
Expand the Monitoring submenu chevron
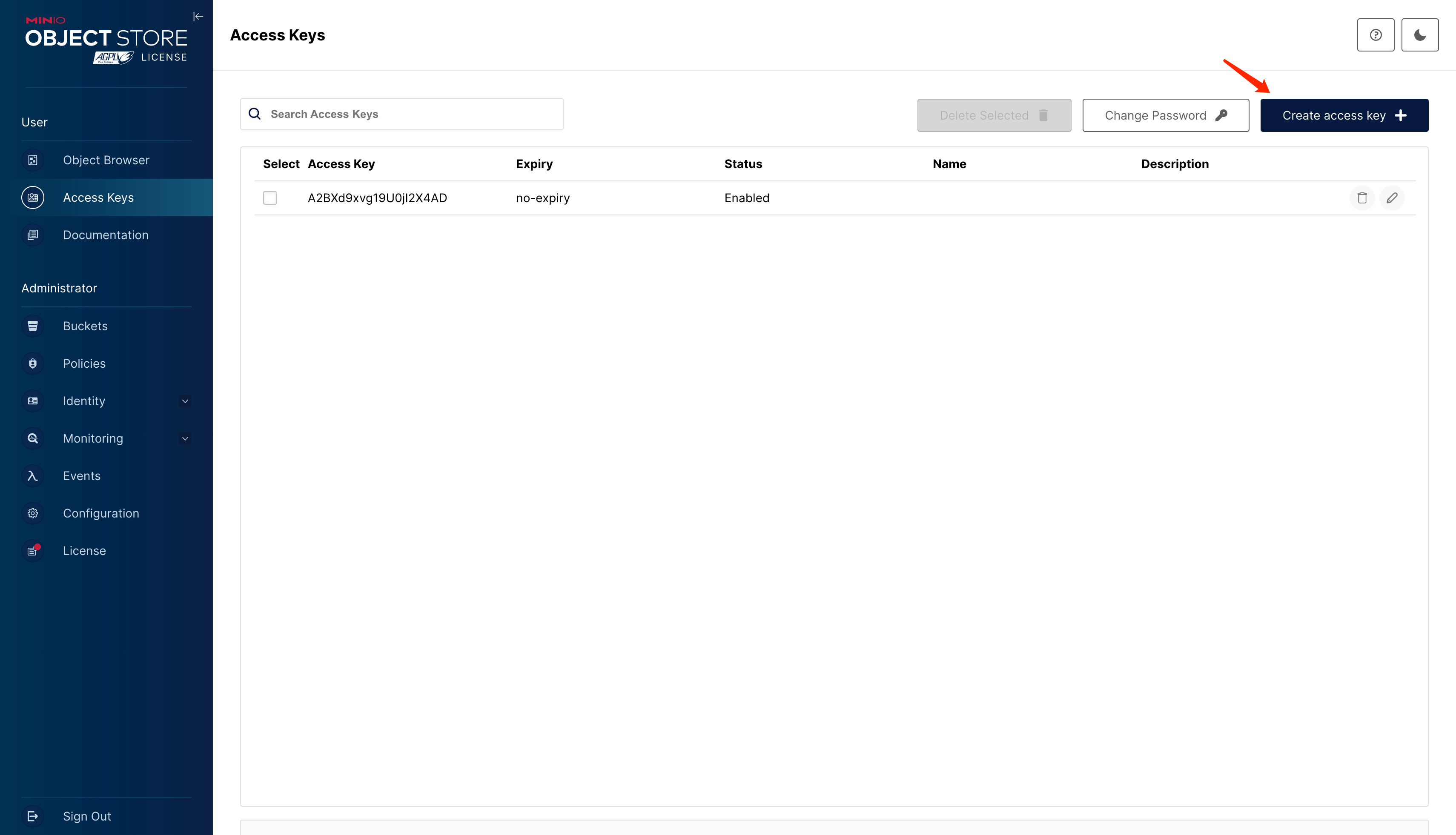185,439
